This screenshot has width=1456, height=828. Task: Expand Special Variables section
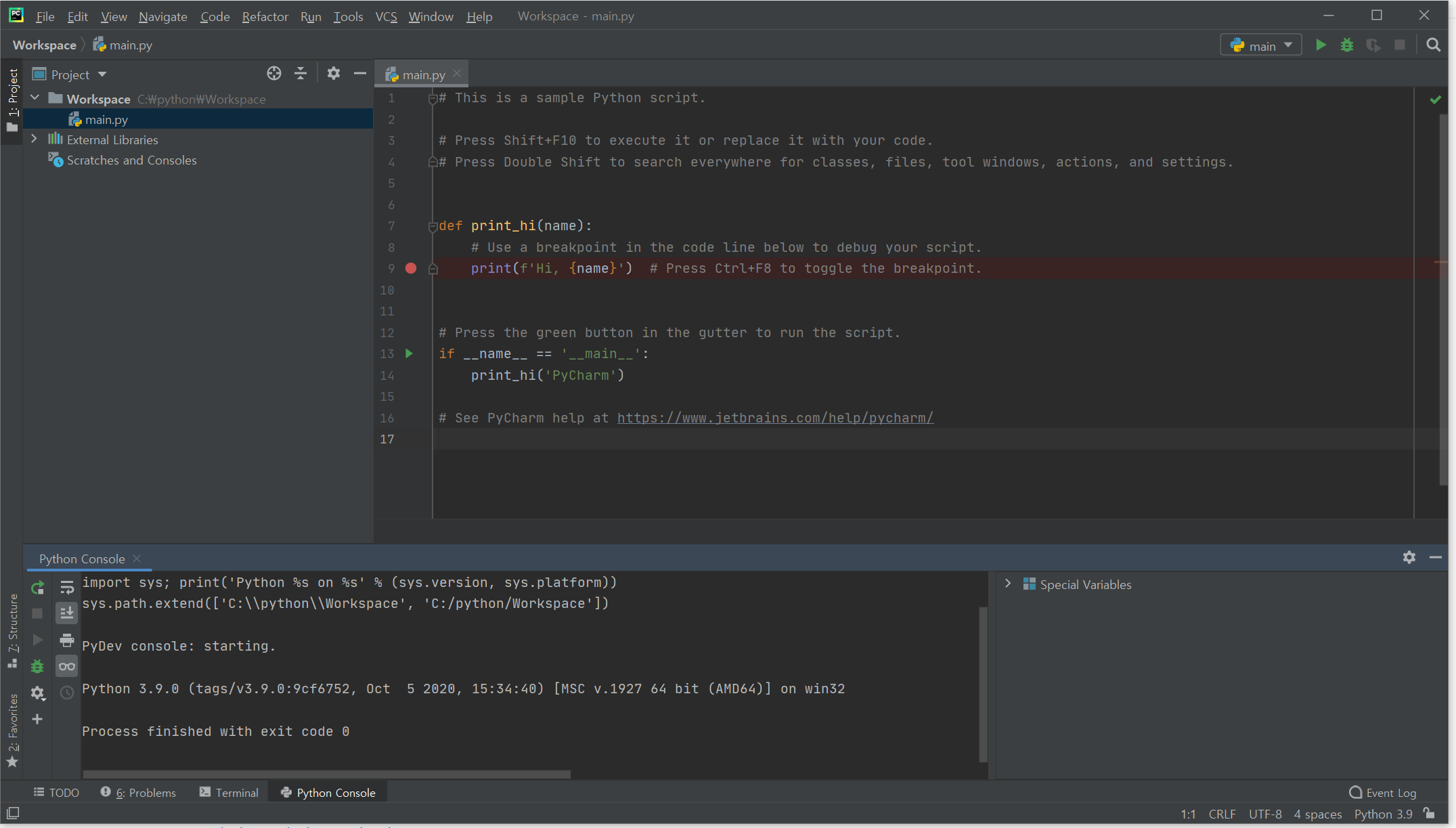[x=1008, y=584]
